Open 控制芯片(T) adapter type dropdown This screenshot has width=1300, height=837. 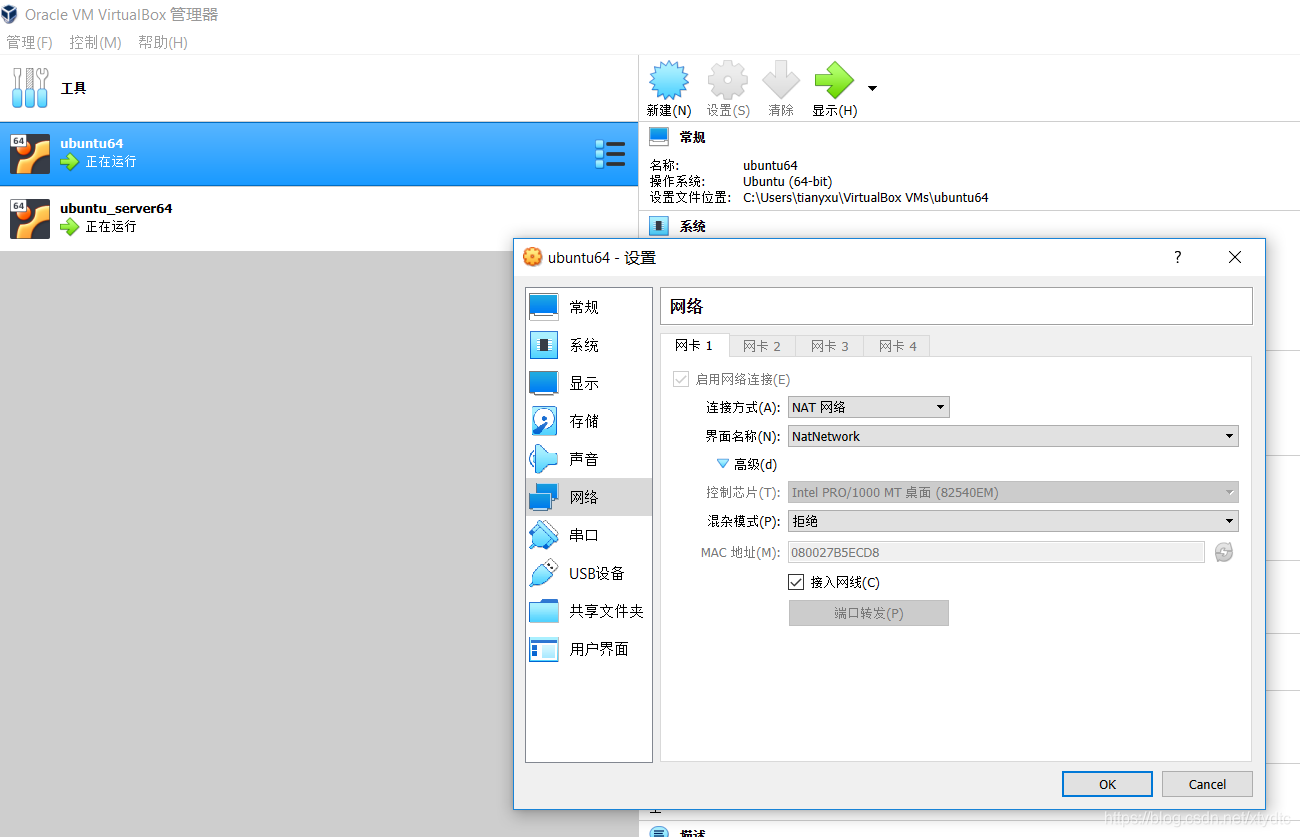point(1013,492)
